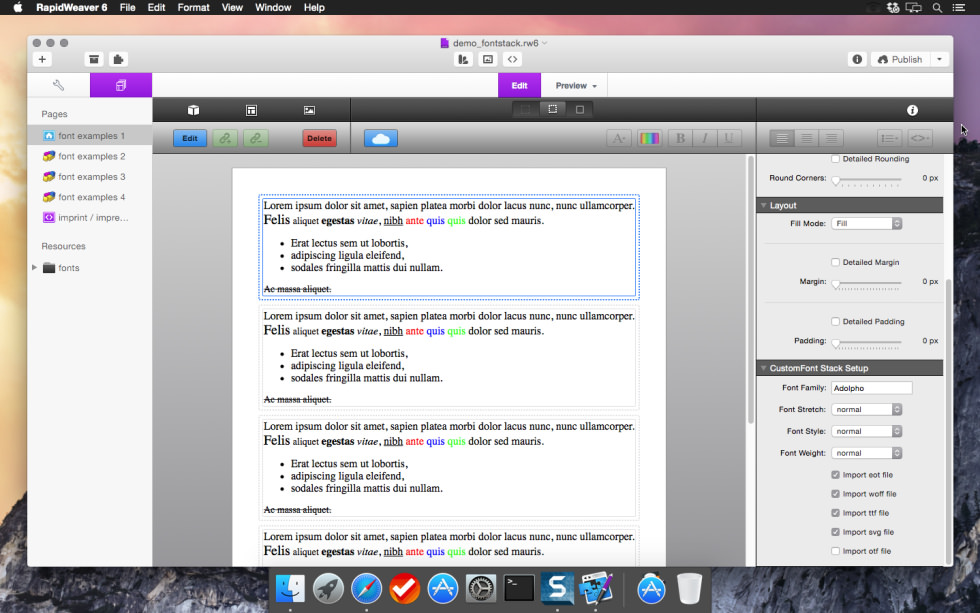Open the Format menu
Screen dimensions: 980x613
(x=193, y=7)
